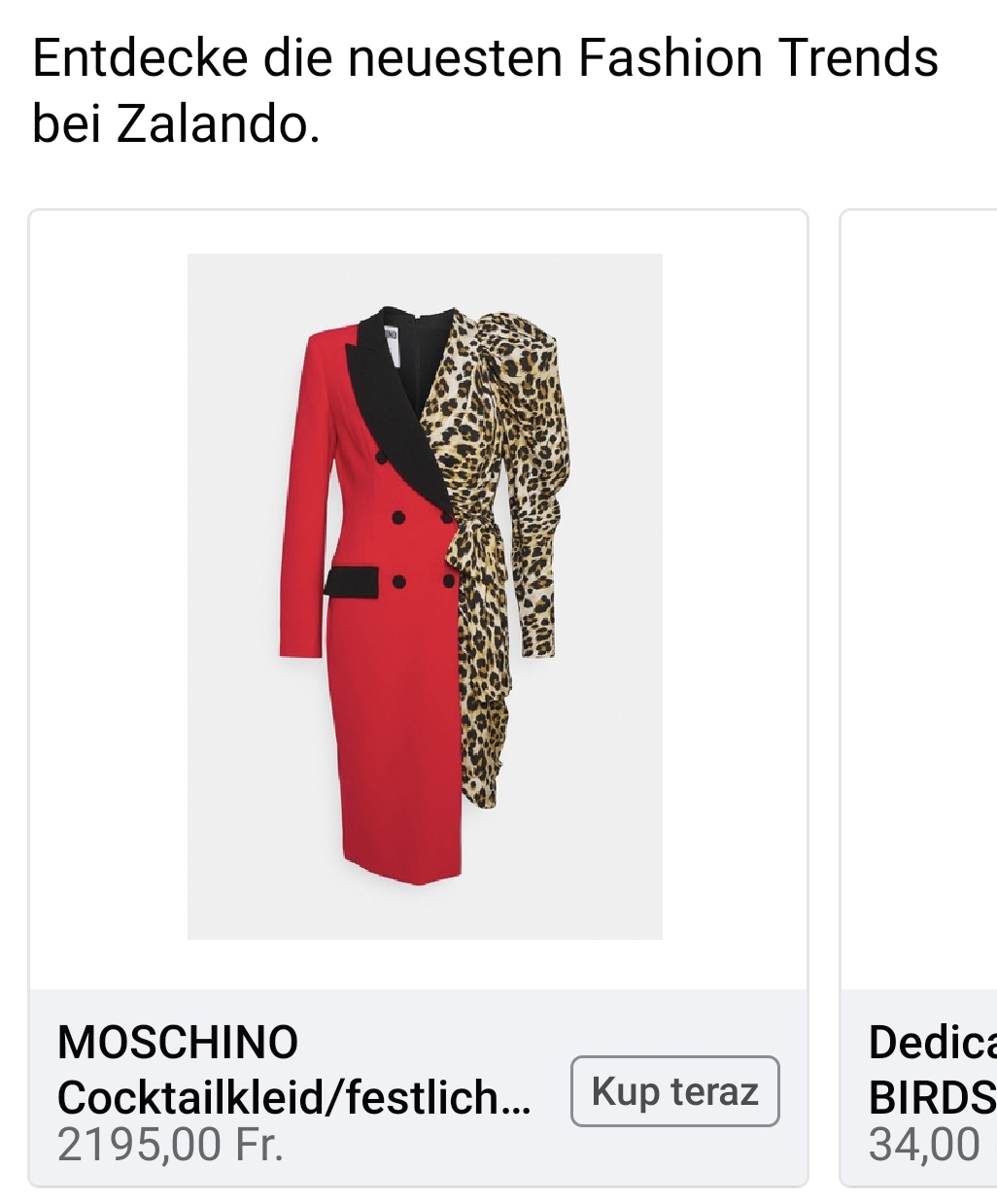Click the "bei Zalando." text line

(x=176, y=122)
